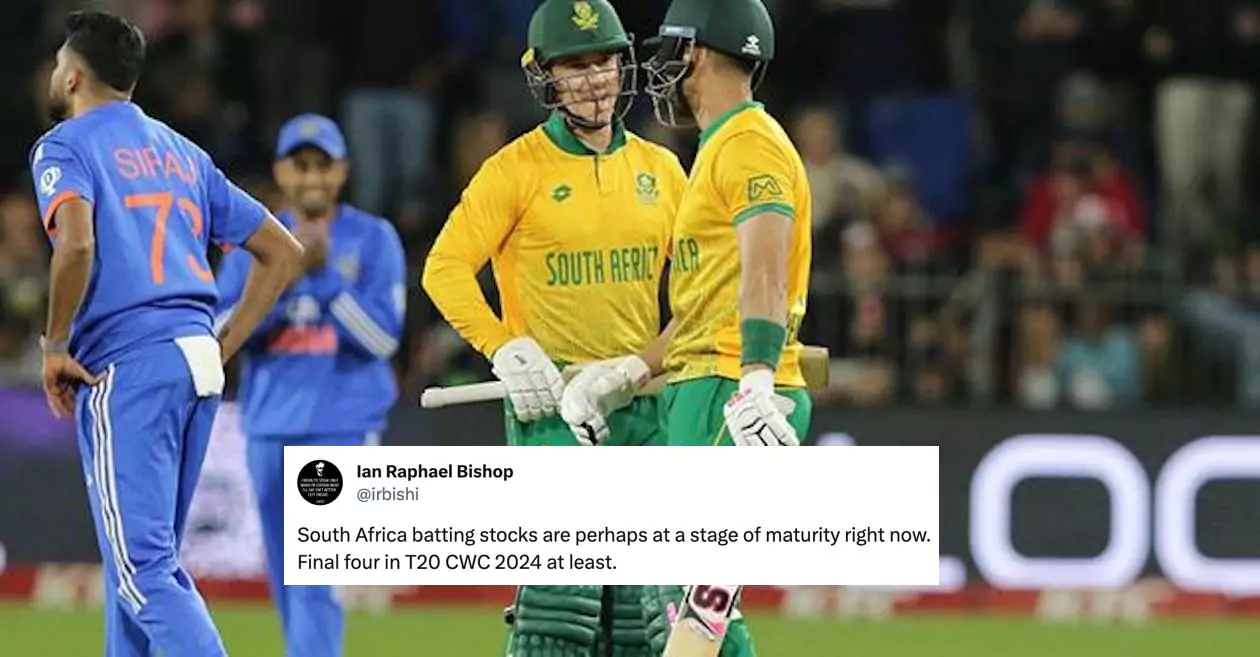Click the bat with pink sticker at bottom
The image size is (1260, 657).
coord(704,620)
